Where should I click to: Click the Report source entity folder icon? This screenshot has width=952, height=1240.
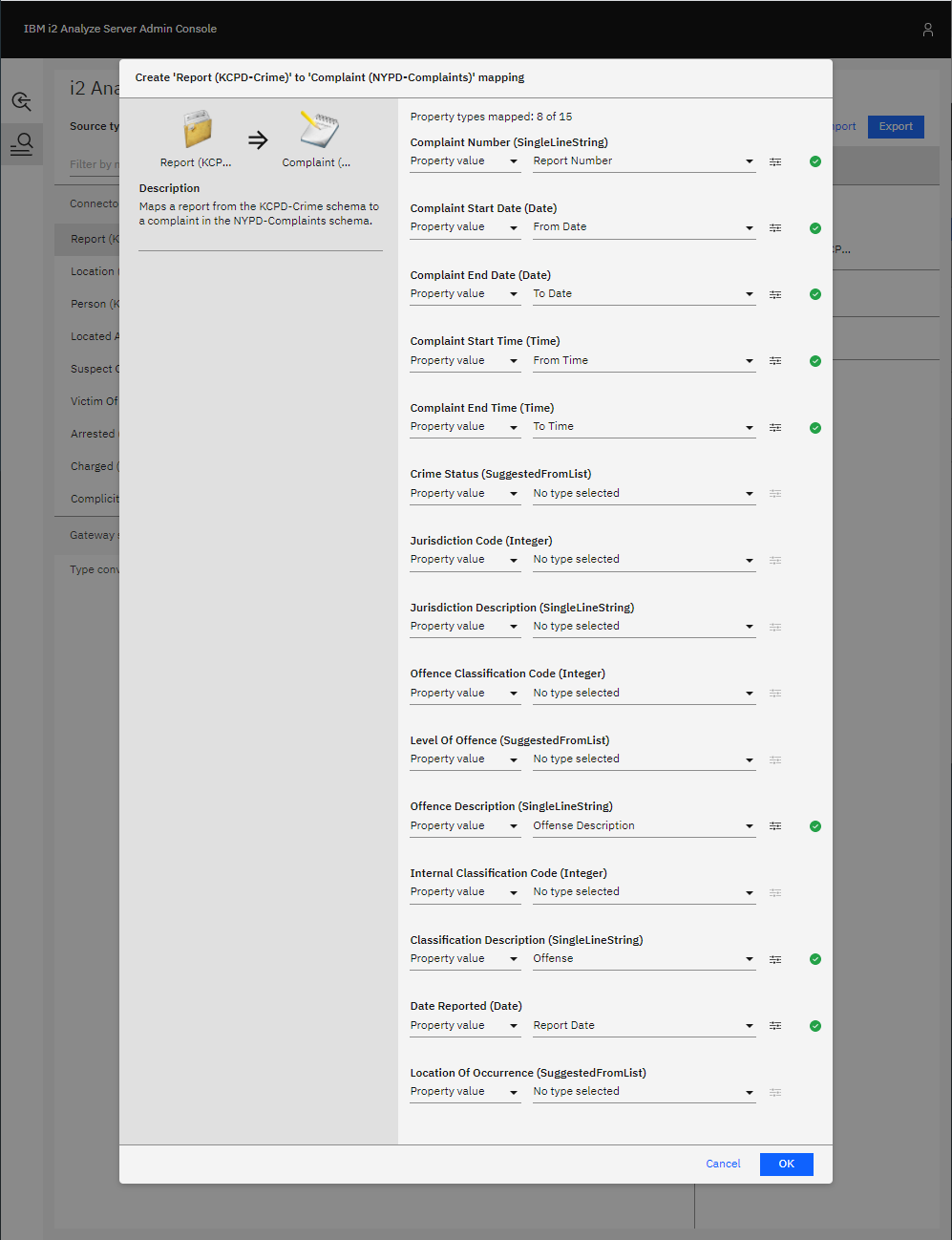197,130
